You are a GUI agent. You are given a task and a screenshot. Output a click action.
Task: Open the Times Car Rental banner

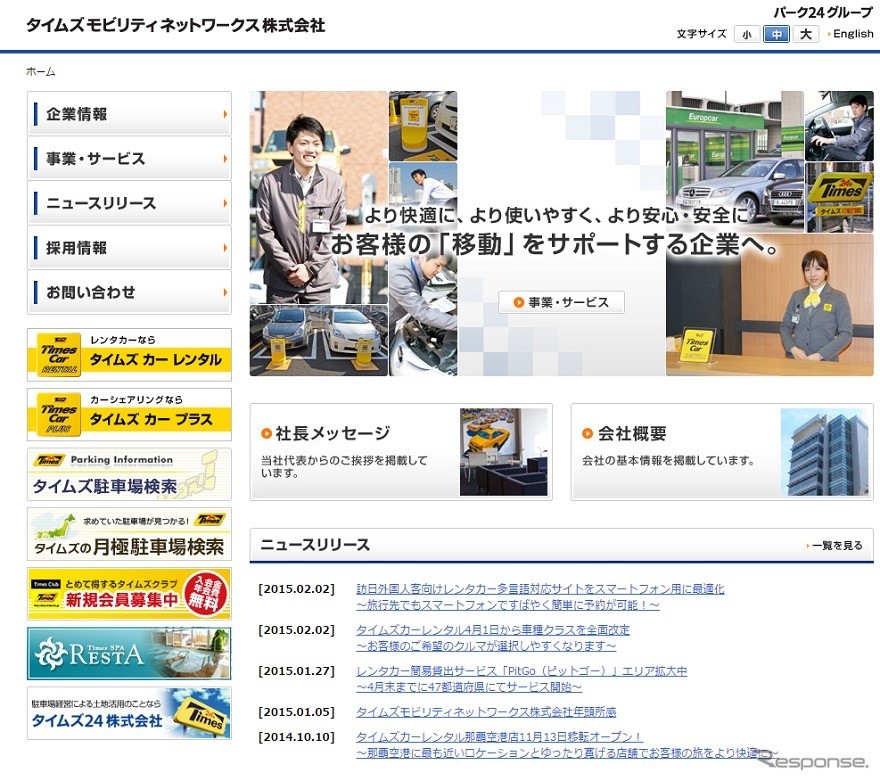point(129,354)
